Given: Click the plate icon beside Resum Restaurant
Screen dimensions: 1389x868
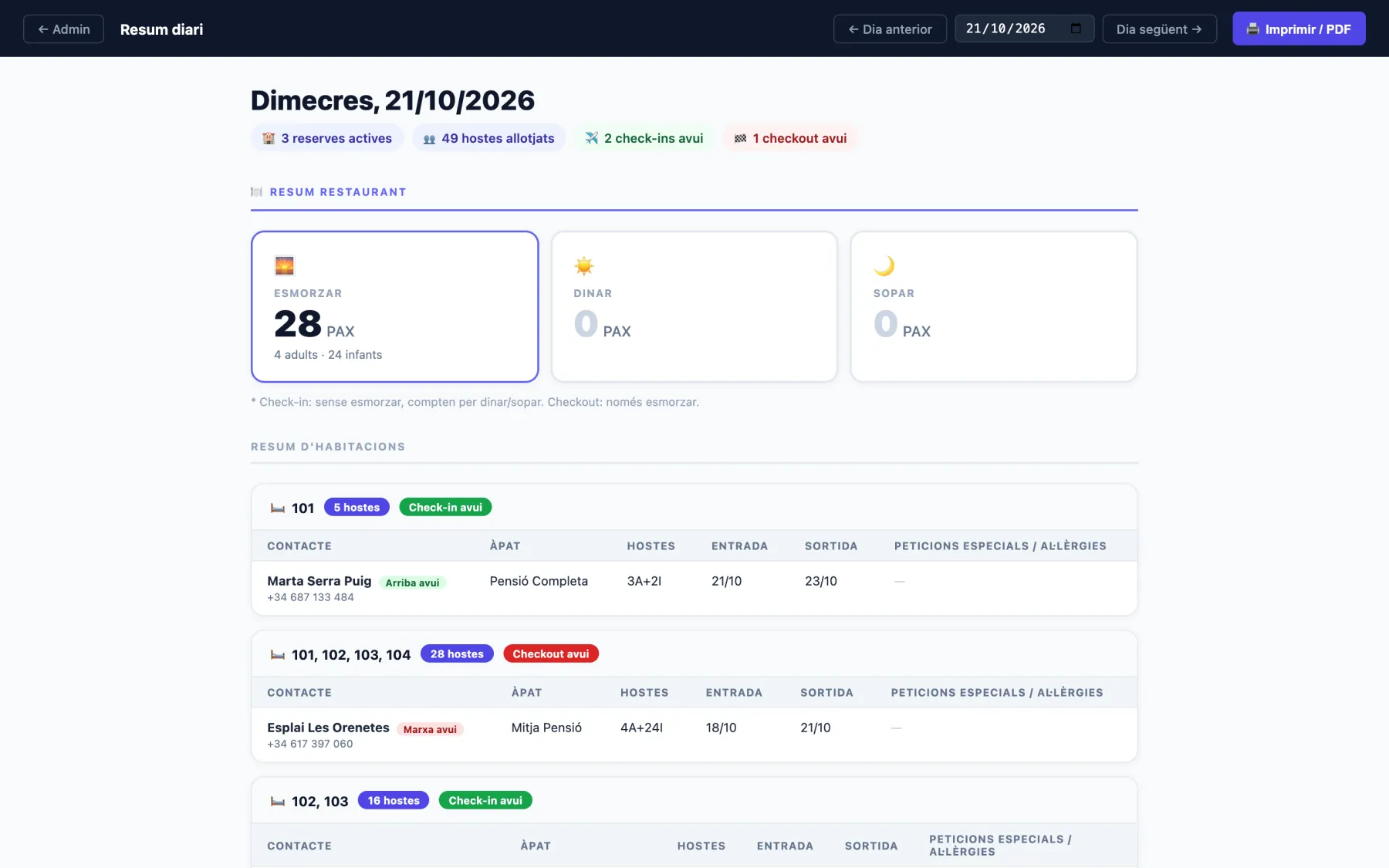Looking at the screenshot, I should tap(257, 192).
